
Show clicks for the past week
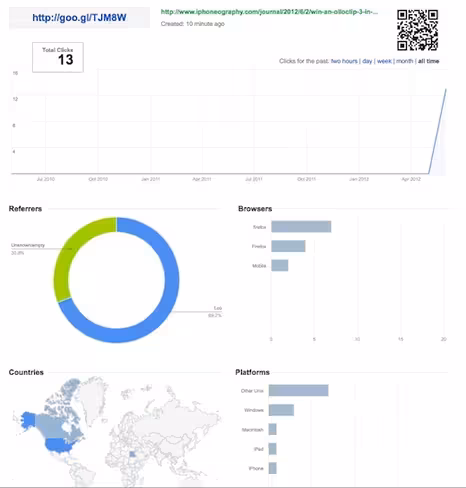pos(384,61)
